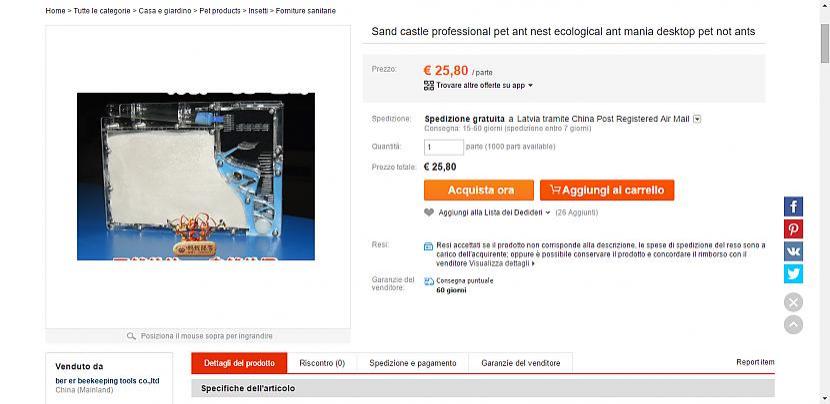830x404 pixels.
Task: Click the heart wishlist icon
Action: (429, 212)
